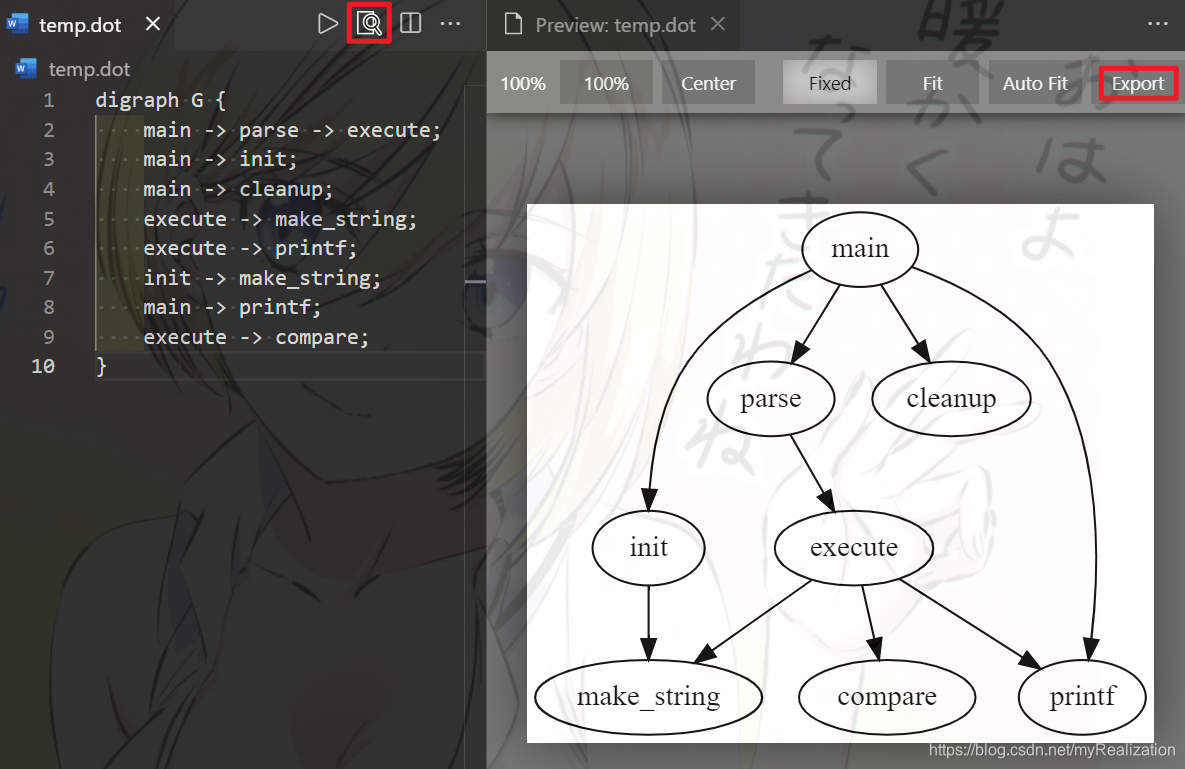Click the Export button
The width and height of the screenshot is (1185, 769).
[1138, 83]
